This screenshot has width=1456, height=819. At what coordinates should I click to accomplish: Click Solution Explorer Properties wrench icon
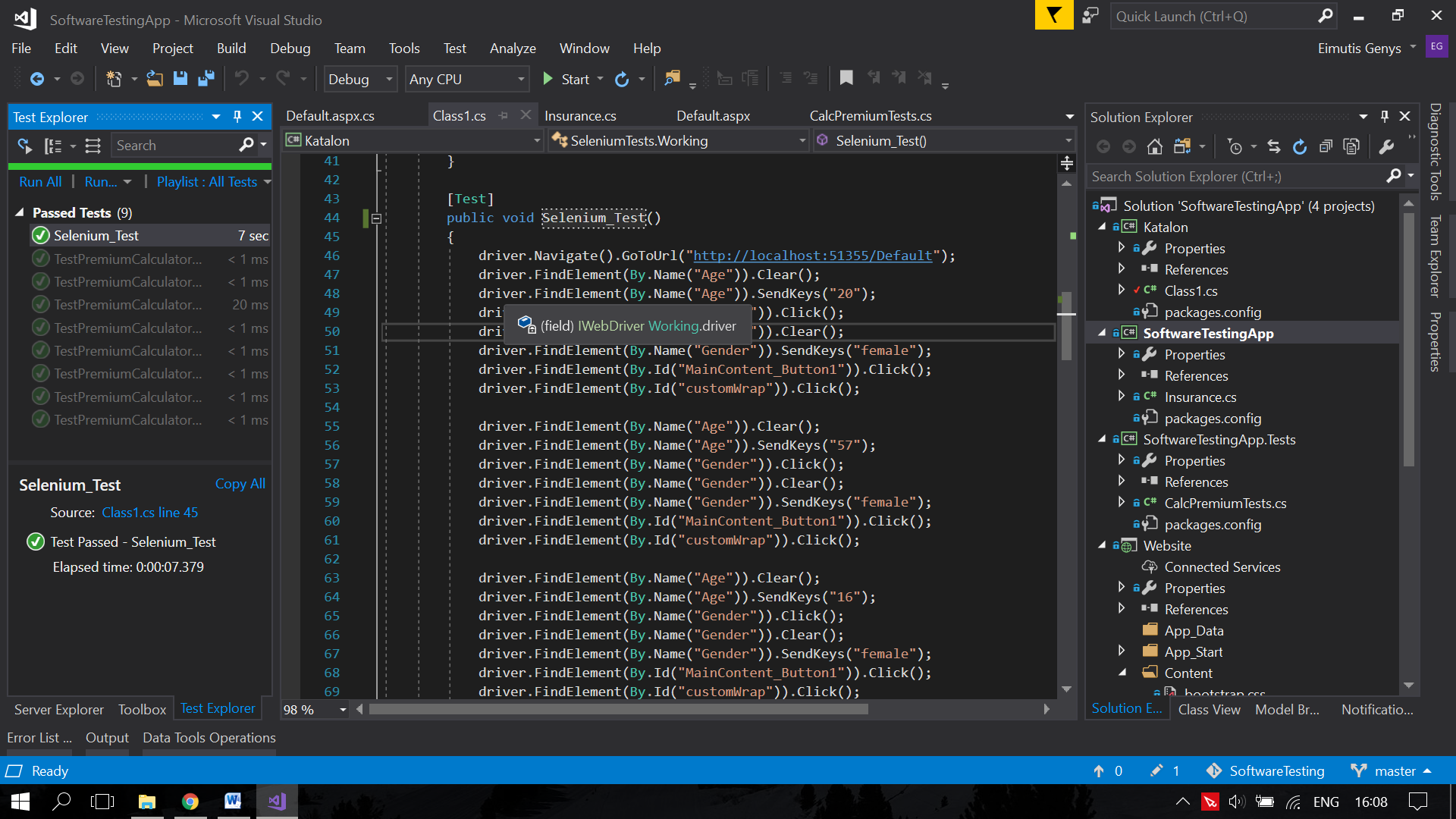pyautogui.click(x=1386, y=146)
